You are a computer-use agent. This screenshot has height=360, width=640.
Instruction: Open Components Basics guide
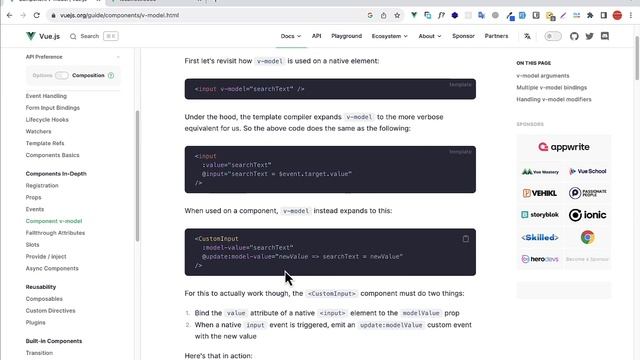(52, 155)
